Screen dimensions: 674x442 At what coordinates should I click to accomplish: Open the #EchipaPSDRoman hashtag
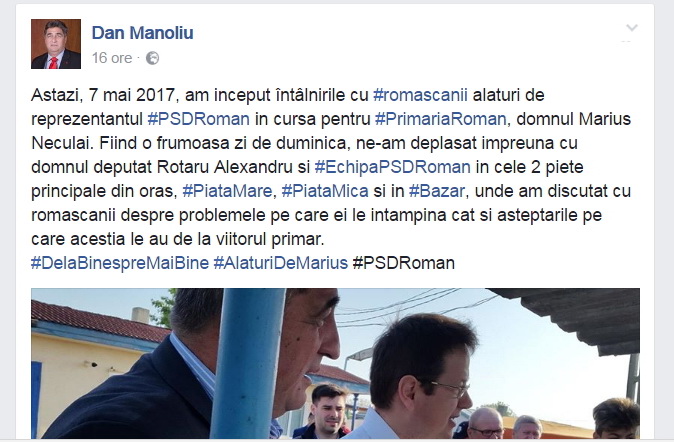click(x=392, y=167)
